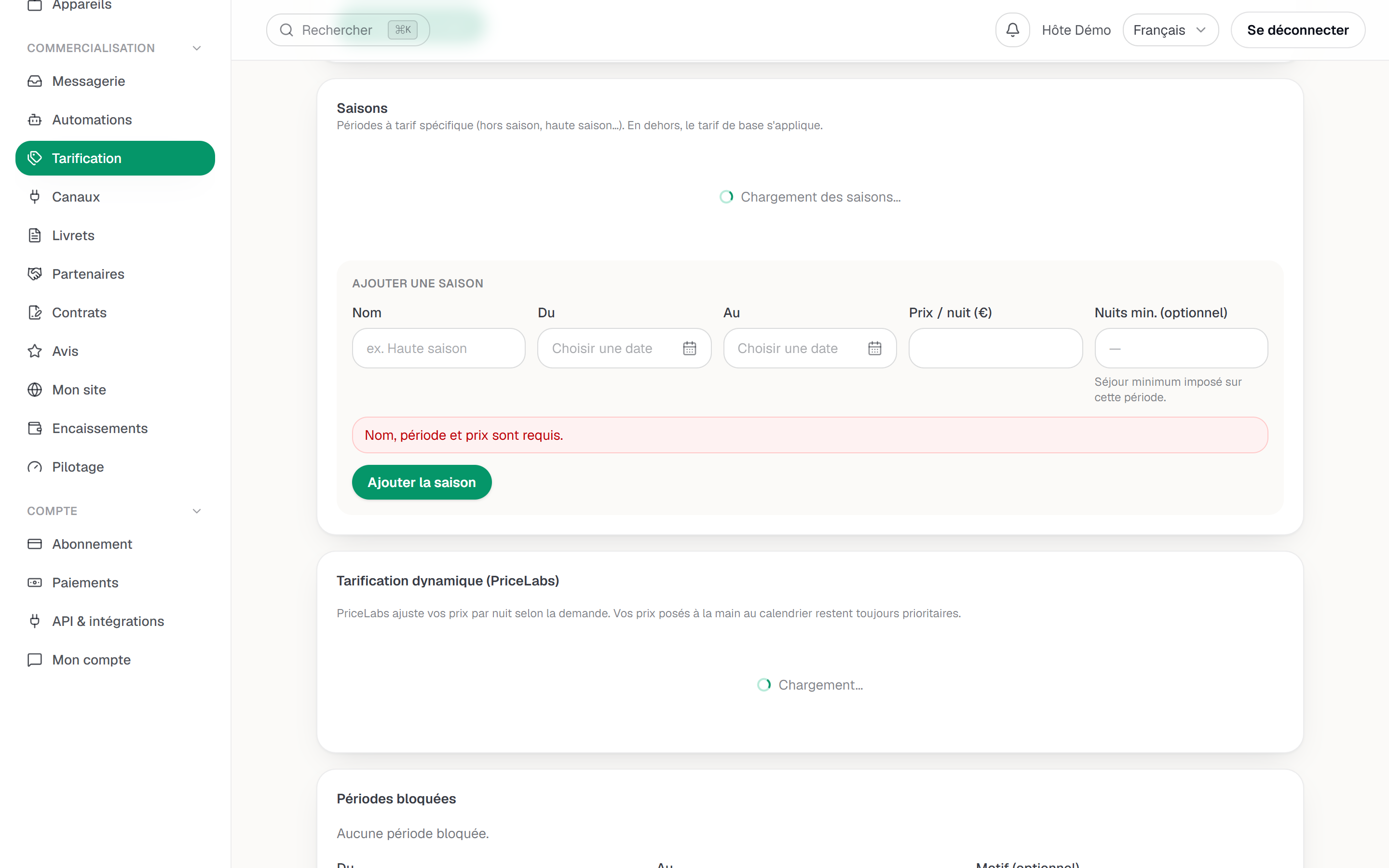1389x868 pixels.
Task: Click the Canaux plug icon
Action: (x=34, y=197)
